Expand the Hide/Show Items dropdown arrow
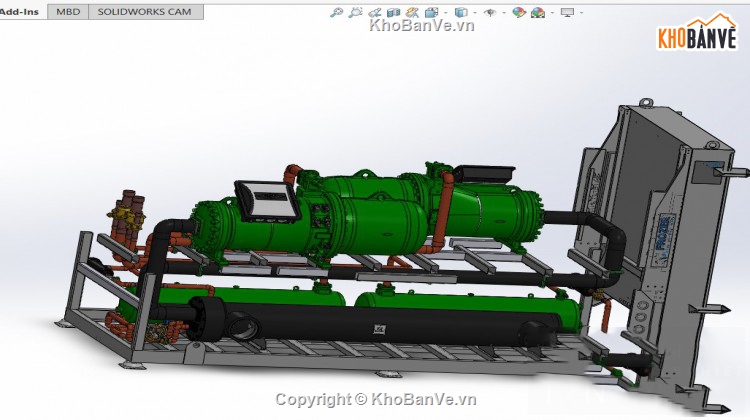The image size is (750, 420). click(x=504, y=12)
